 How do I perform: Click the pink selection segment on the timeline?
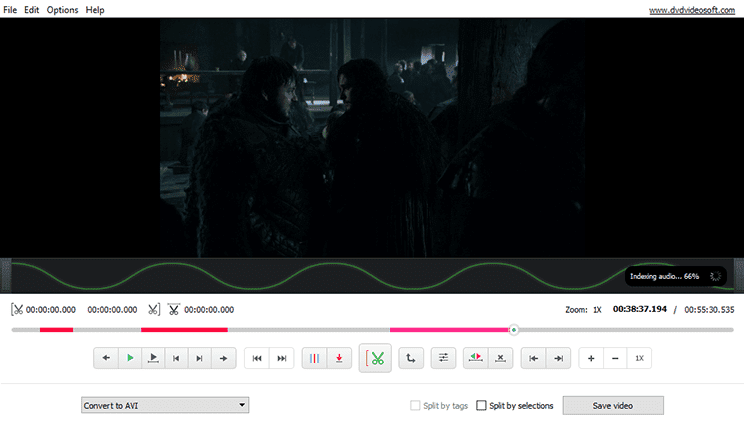coord(449,330)
